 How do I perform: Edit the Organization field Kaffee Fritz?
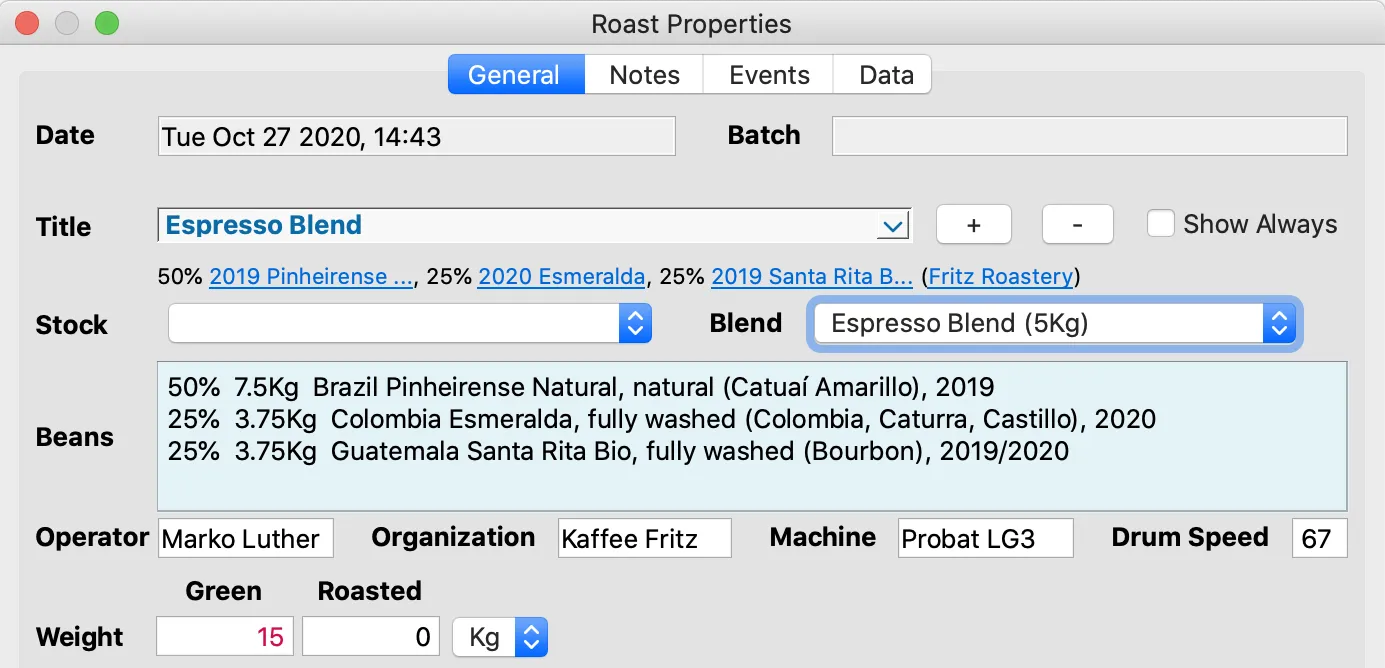pyautogui.click(x=644, y=538)
